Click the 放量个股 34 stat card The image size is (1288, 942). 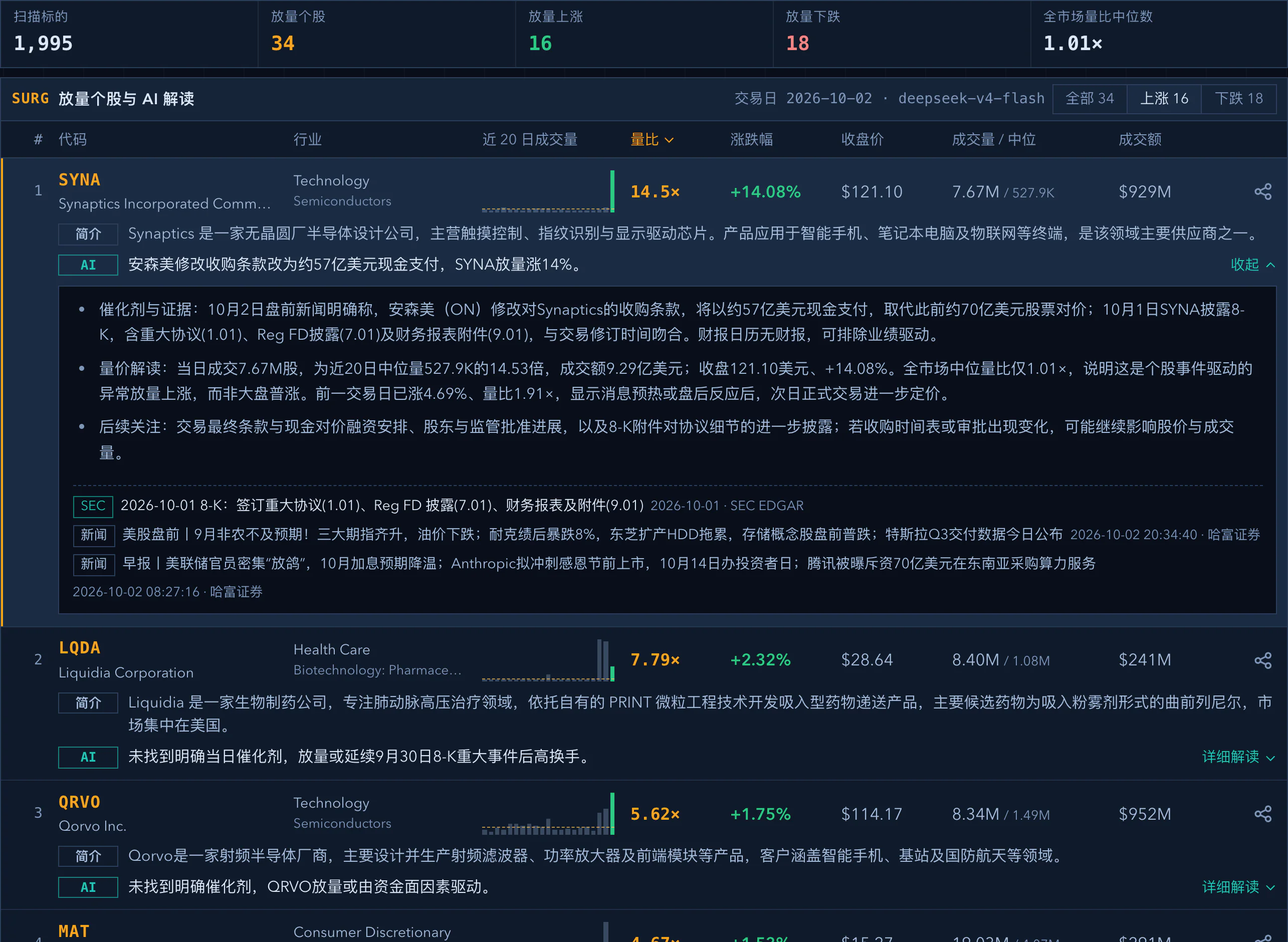tap(386, 34)
